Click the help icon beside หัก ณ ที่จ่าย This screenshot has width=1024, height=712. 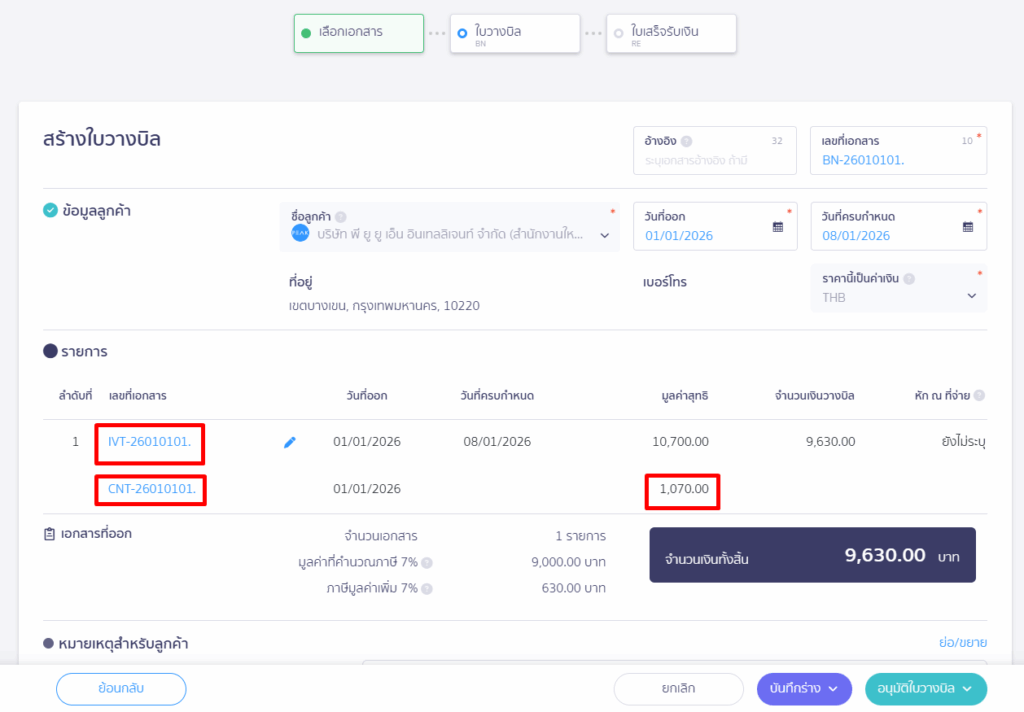click(x=979, y=396)
